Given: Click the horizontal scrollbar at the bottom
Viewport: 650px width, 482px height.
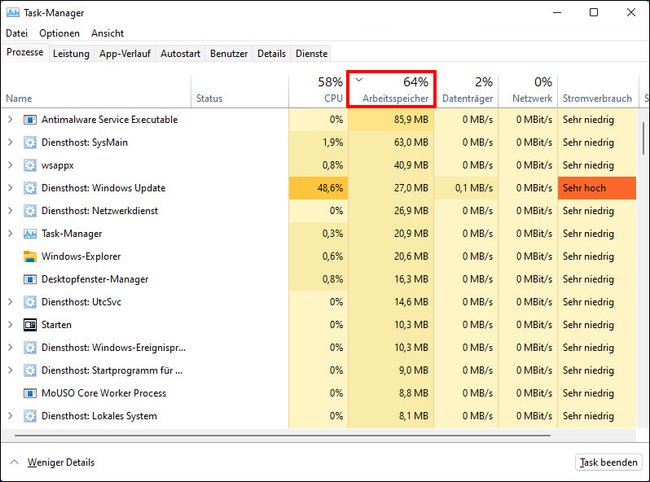Looking at the screenshot, I should point(283,436).
